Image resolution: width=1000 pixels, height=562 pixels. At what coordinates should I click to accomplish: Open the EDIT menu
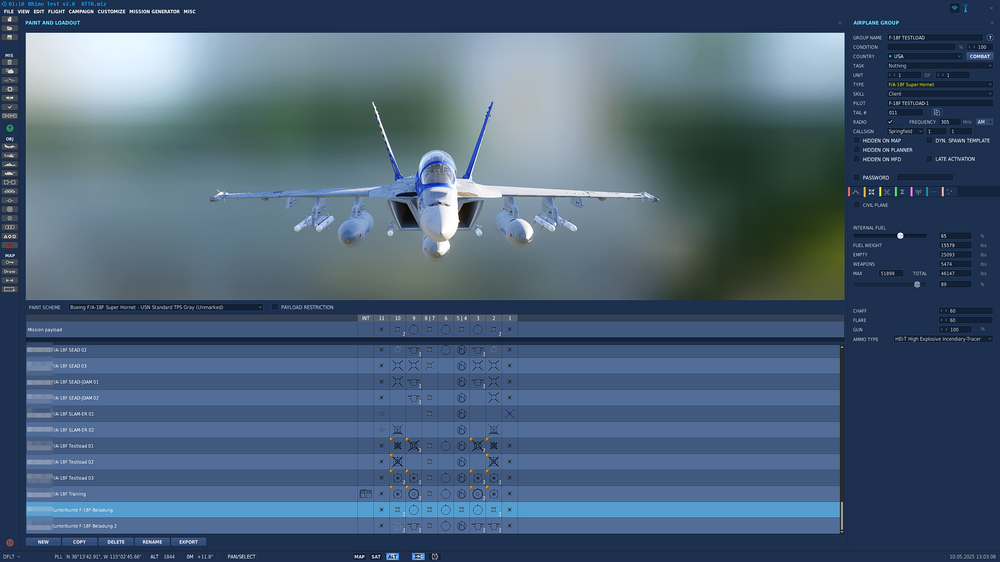tap(39, 11)
